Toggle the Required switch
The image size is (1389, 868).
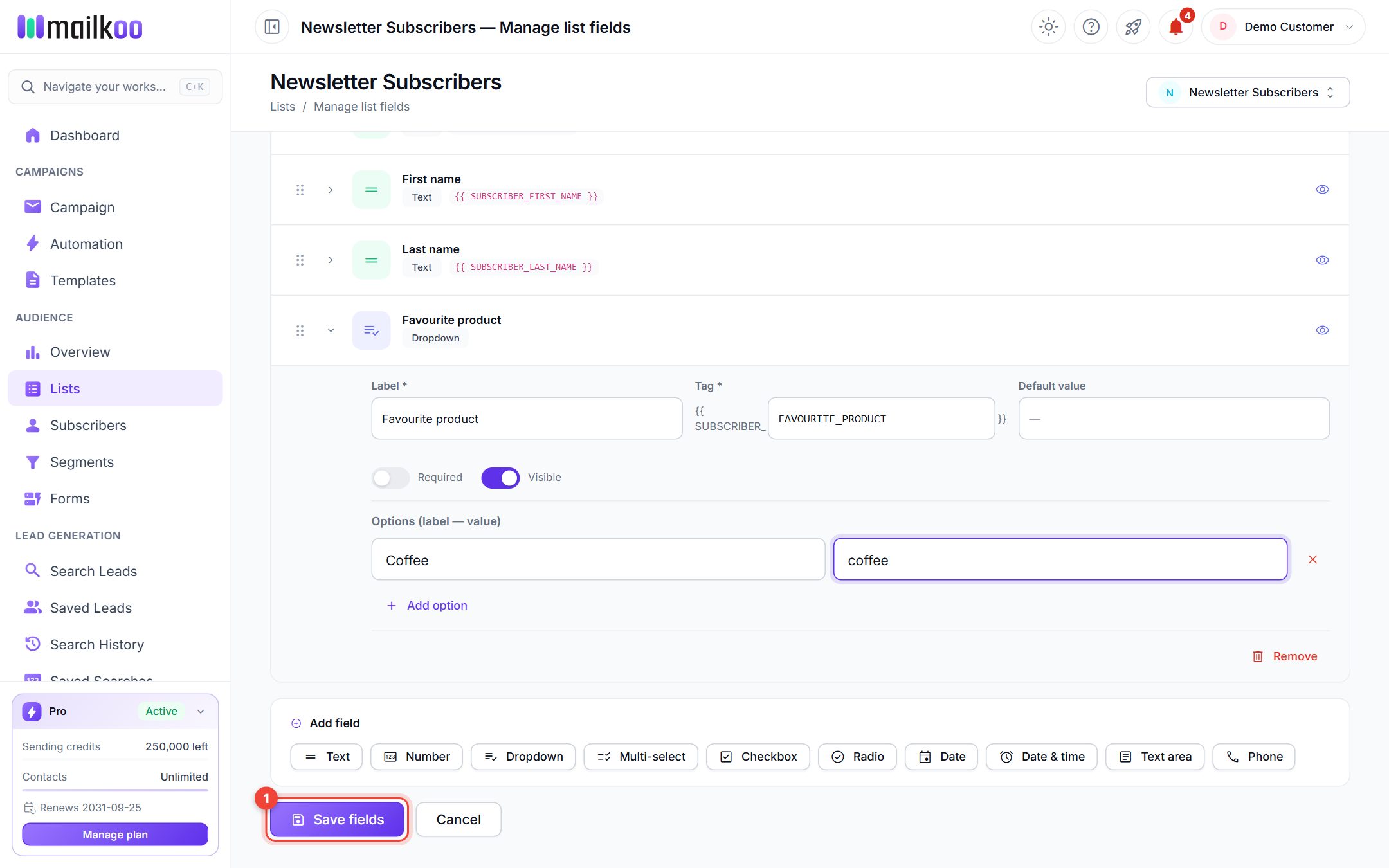[390, 478]
